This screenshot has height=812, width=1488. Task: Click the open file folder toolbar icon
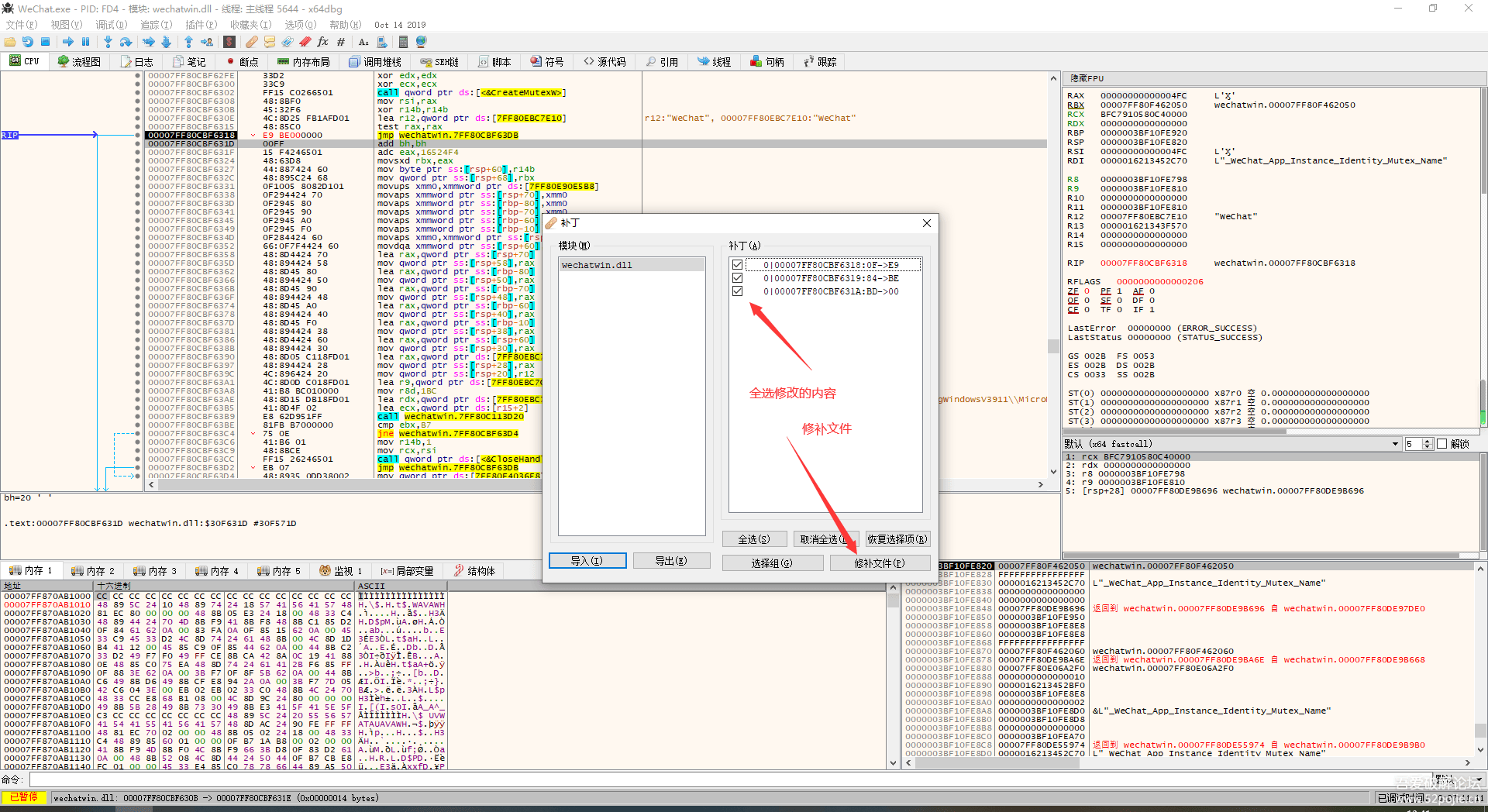click(10, 42)
